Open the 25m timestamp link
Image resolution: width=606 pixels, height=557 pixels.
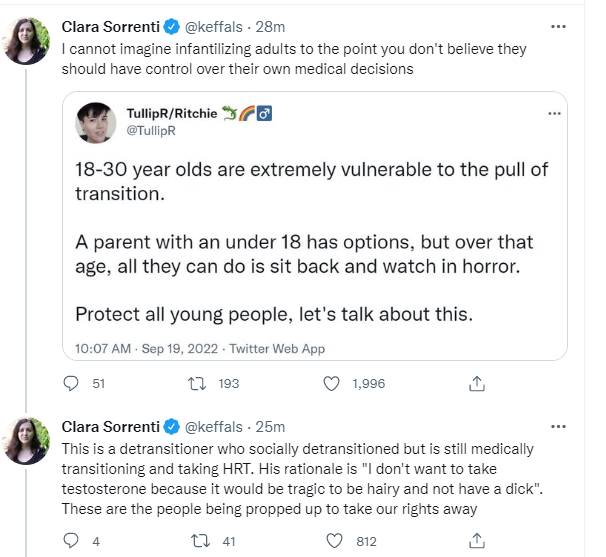point(271,426)
